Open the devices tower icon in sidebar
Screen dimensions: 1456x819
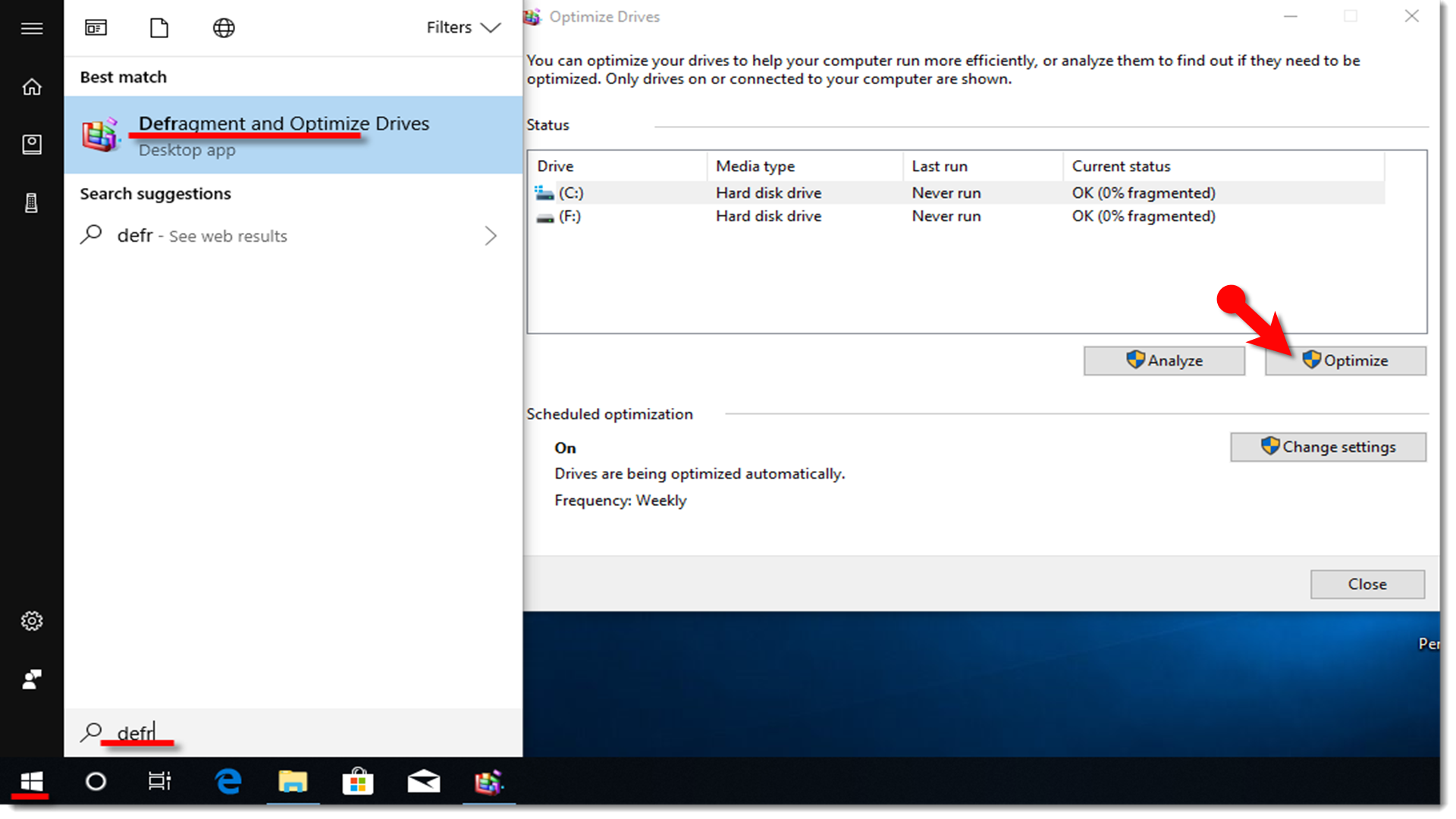click(x=32, y=202)
